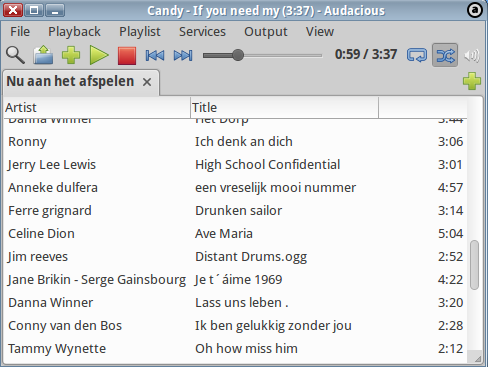Click the playlist vertical scrollbar thumb

tap(474, 265)
